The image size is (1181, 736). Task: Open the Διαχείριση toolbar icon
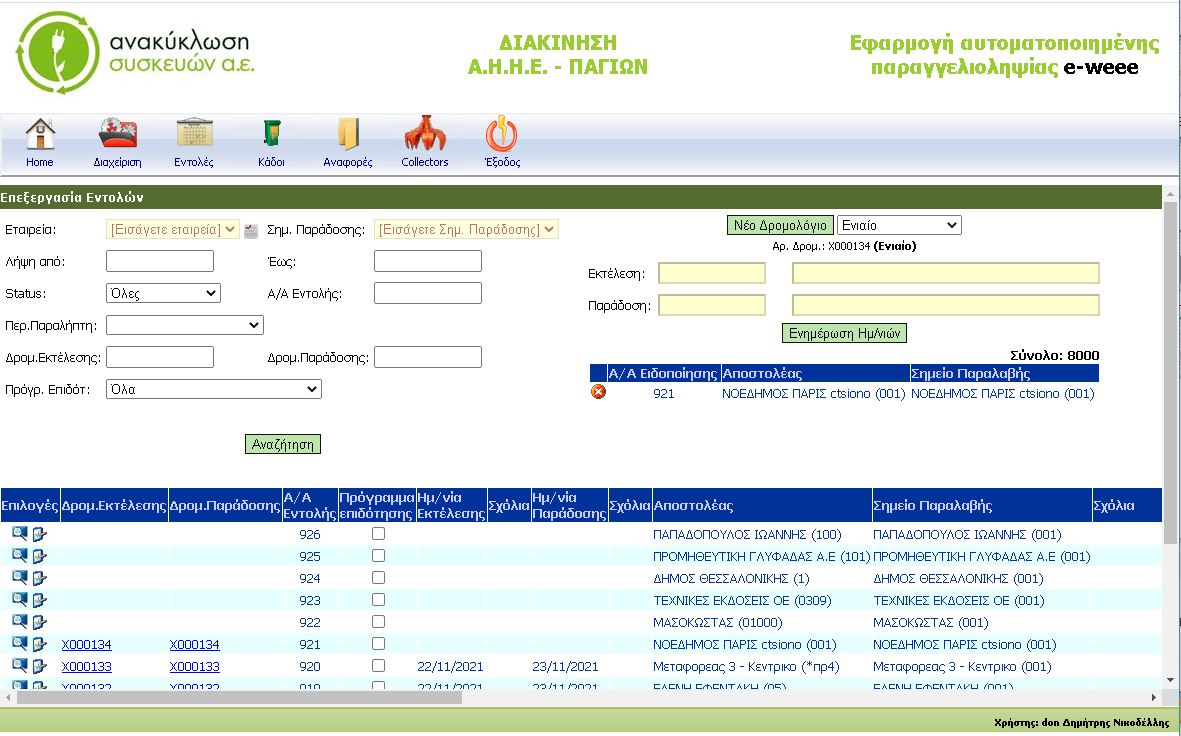click(117, 134)
